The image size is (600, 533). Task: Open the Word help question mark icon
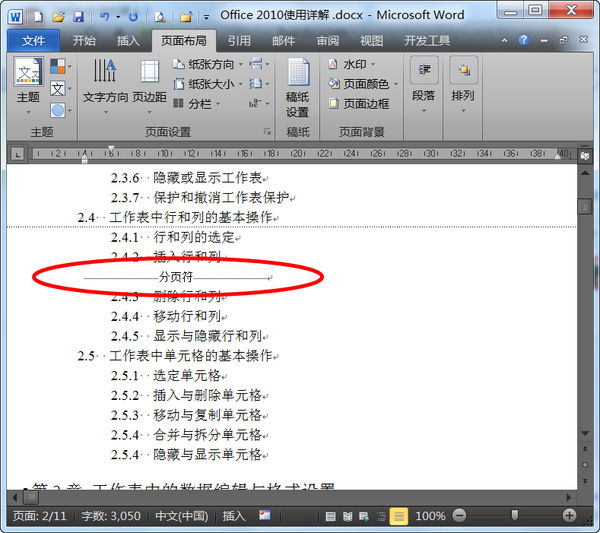click(523, 40)
